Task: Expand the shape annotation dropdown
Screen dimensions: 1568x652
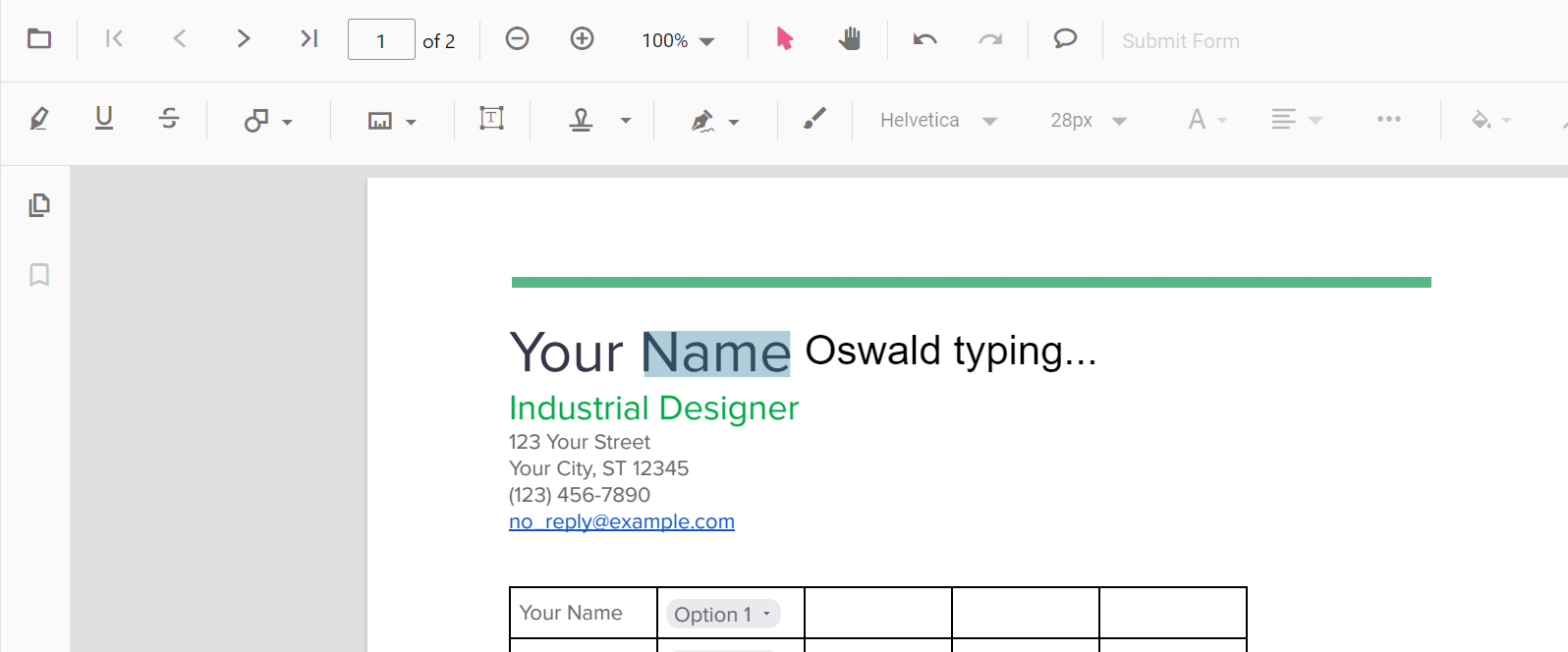Action: pos(287,122)
